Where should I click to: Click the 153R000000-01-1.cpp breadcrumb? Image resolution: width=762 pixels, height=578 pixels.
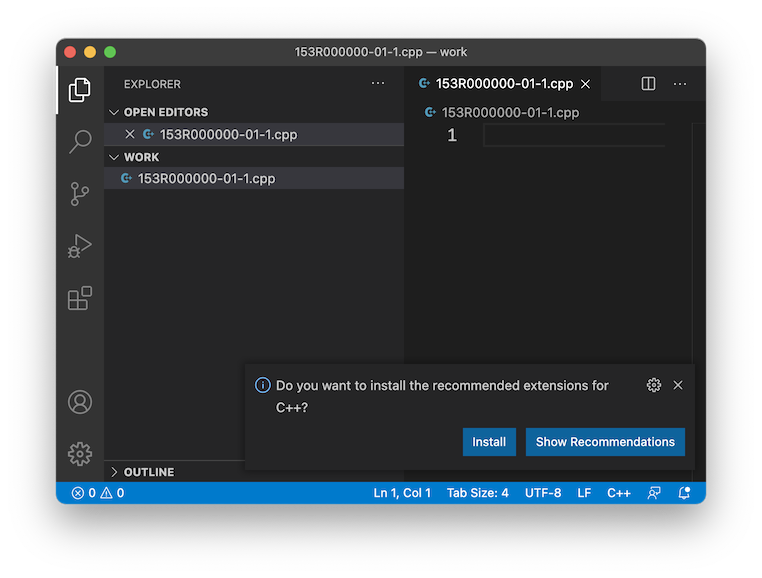510,113
